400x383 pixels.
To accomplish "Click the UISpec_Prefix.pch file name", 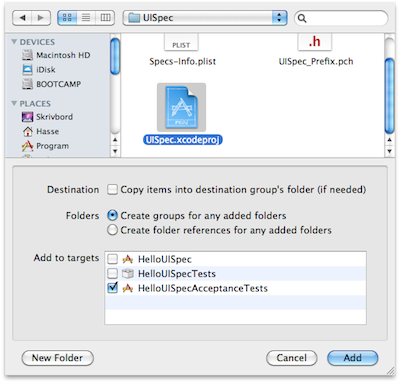I will coord(316,61).
